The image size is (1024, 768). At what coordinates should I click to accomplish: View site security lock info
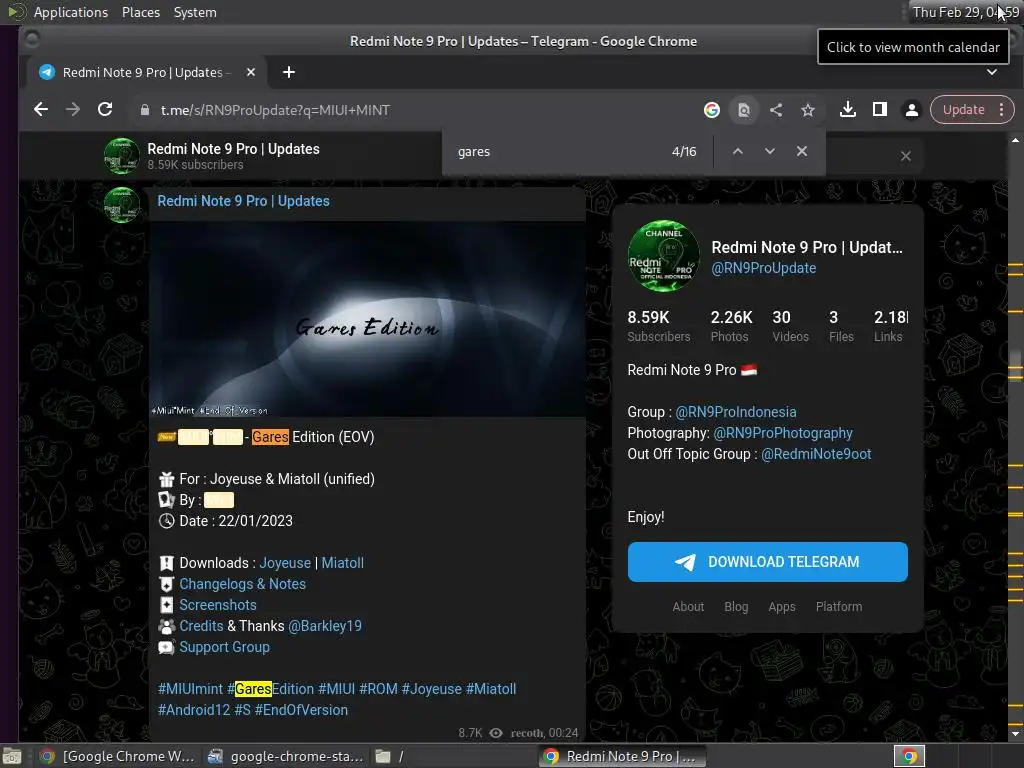[145, 110]
